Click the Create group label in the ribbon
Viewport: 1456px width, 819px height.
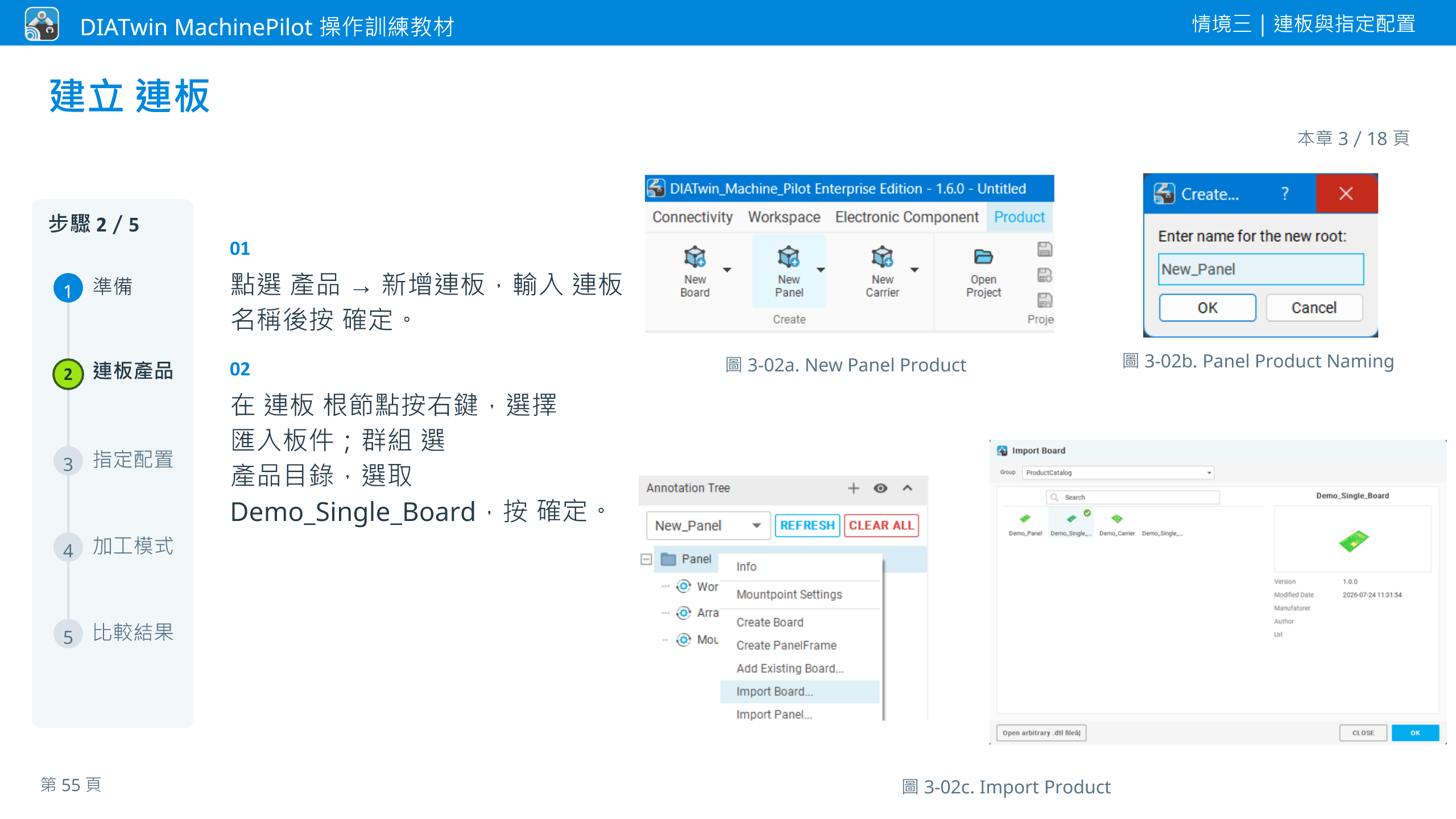pos(789,320)
